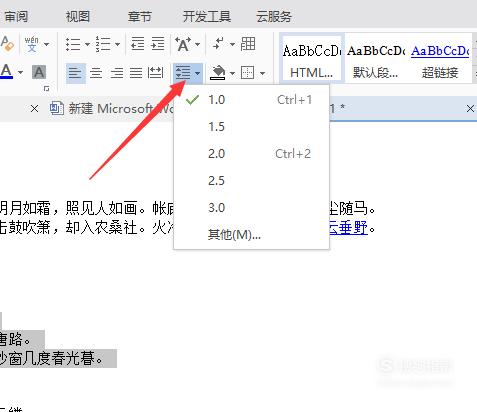Expand the font color dropdown arrow
Viewport: 477px width, 412px height.
click(x=20, y=72)
